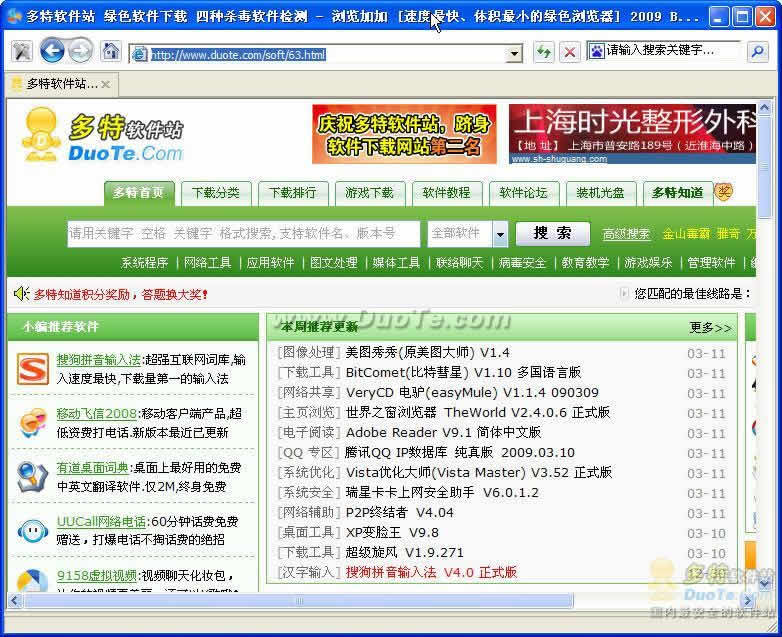Click 更多>> in 本周推荐更新
The width and height of the screenshot is (782, 637).
click(710, 328)
